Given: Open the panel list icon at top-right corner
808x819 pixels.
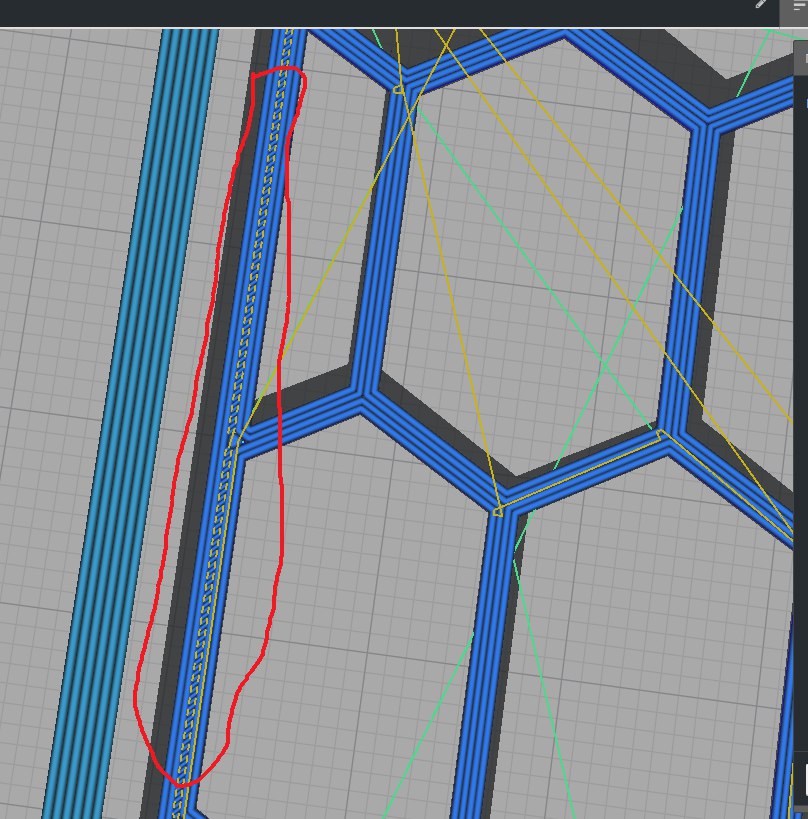Looking at the screenshot, I should [x=800, y=7].
